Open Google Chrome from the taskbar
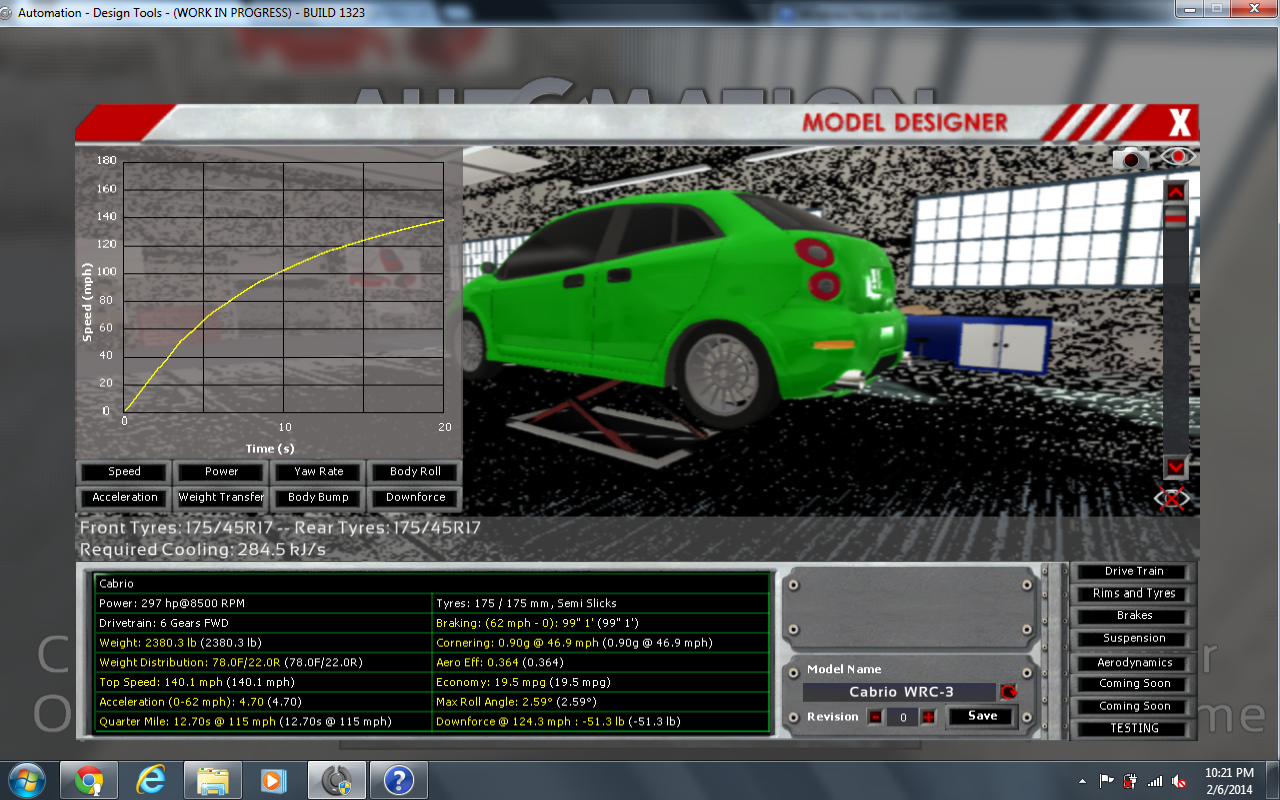This screenshot has height=800, width=1280. pos(88,780)
